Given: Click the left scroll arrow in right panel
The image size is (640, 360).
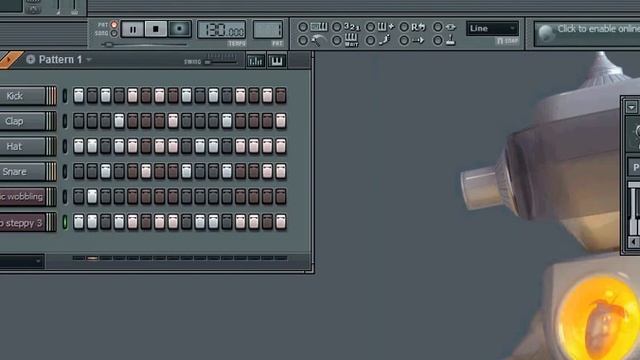Looking at the screenshot, I should click(x=633, y=242).
